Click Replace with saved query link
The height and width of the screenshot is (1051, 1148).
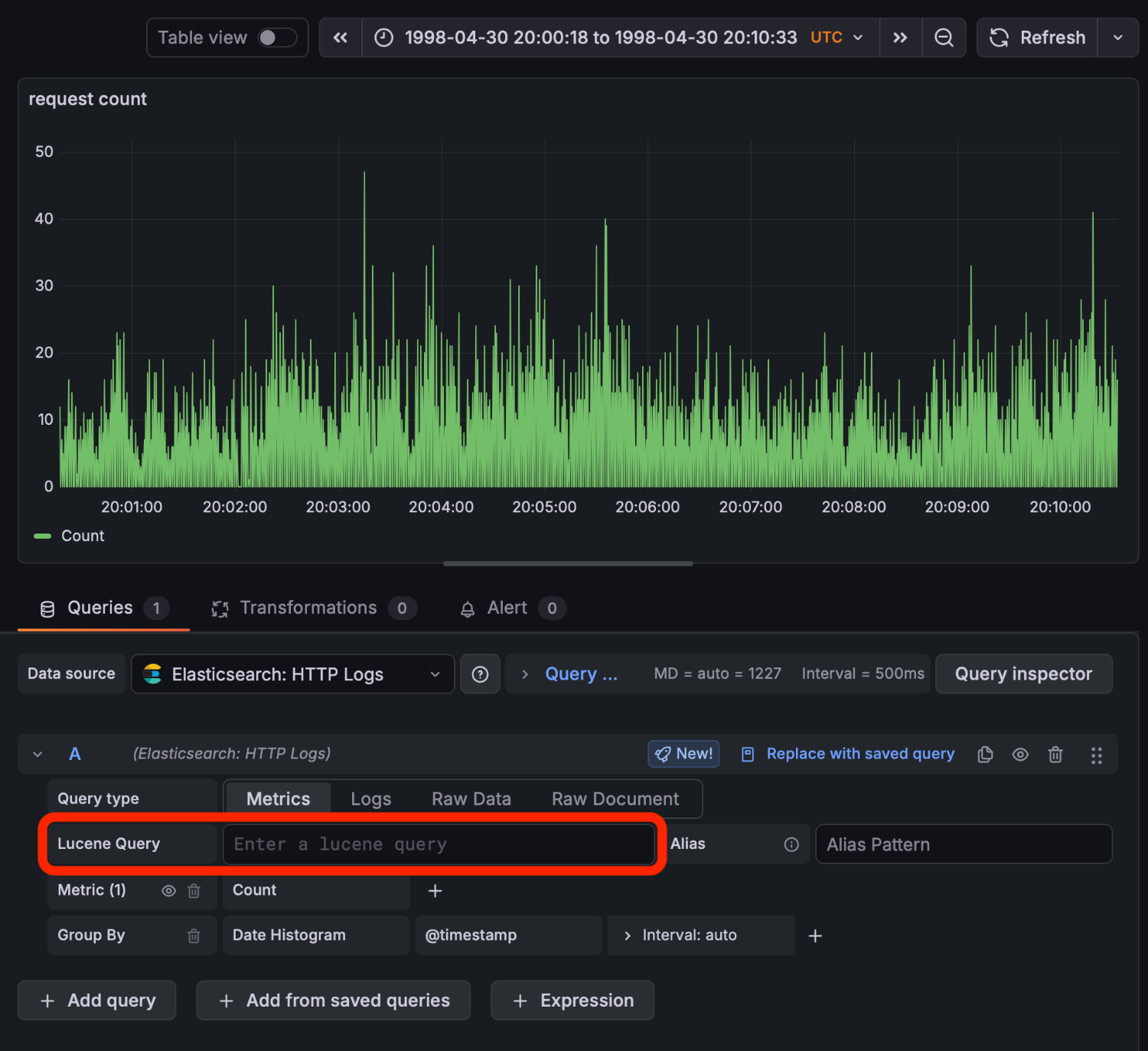[859, 754]
